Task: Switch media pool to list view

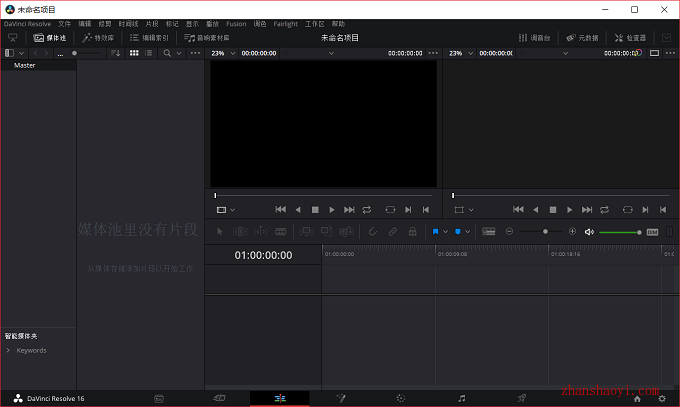Action: (149, 53)
